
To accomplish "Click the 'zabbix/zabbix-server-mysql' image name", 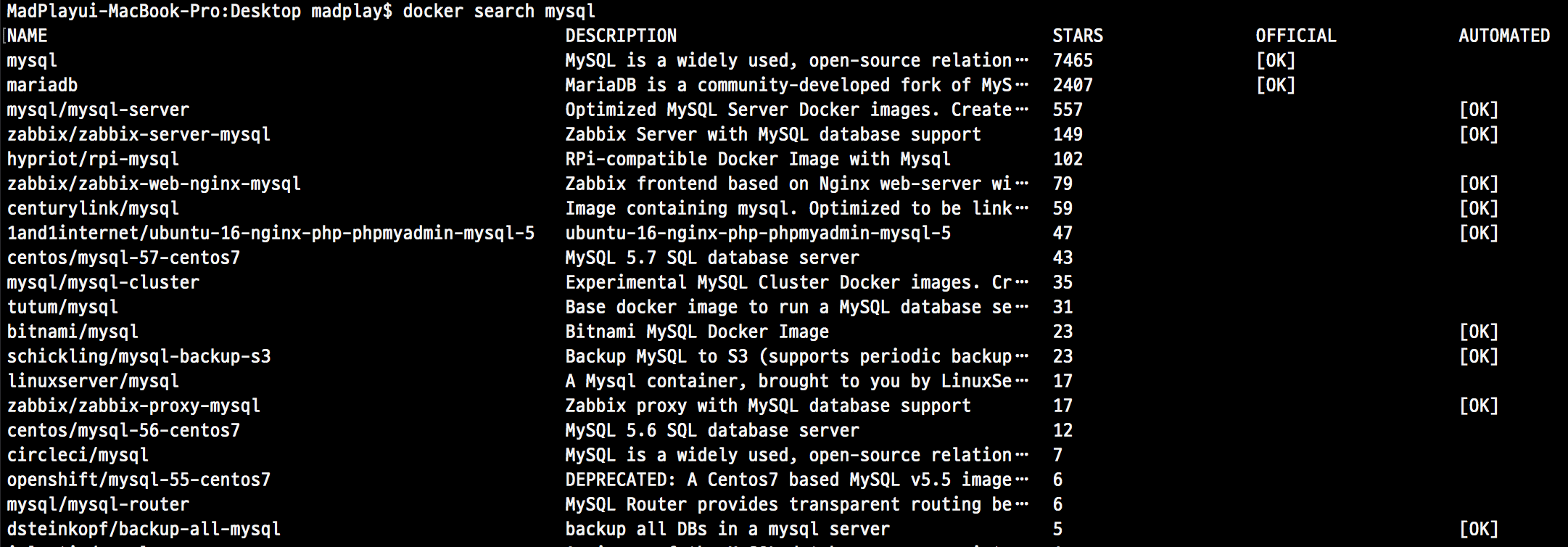I will 139,134.
